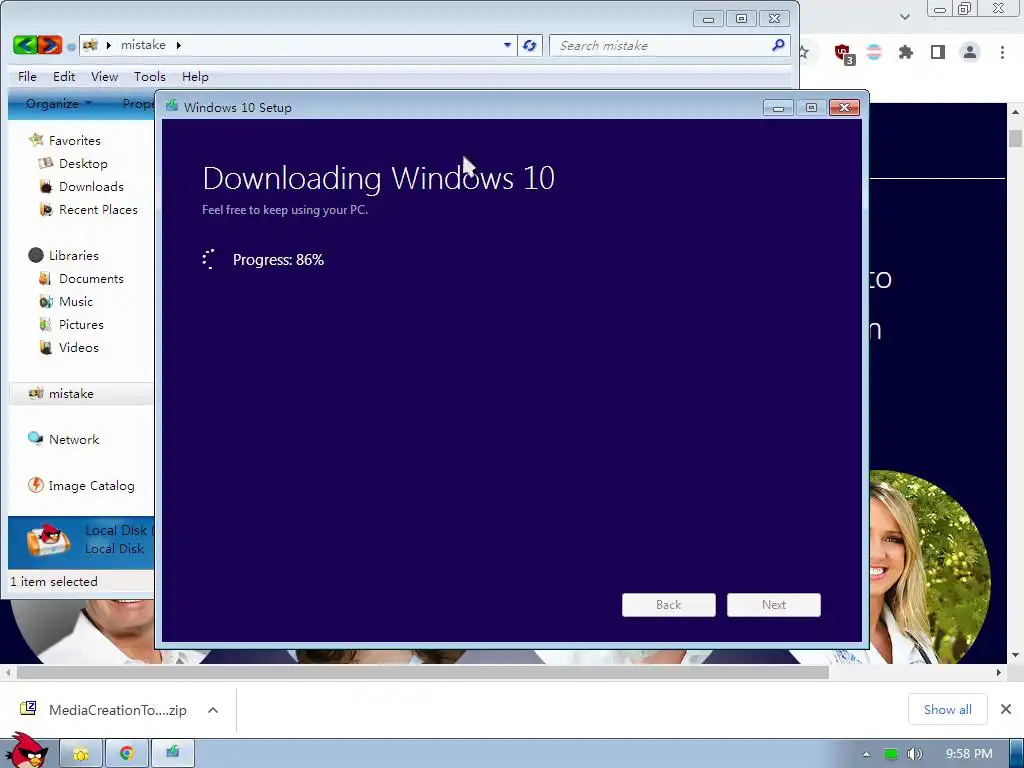Click the Favorites star icon
Screen dimensions: 1024x768
(36, 140)
